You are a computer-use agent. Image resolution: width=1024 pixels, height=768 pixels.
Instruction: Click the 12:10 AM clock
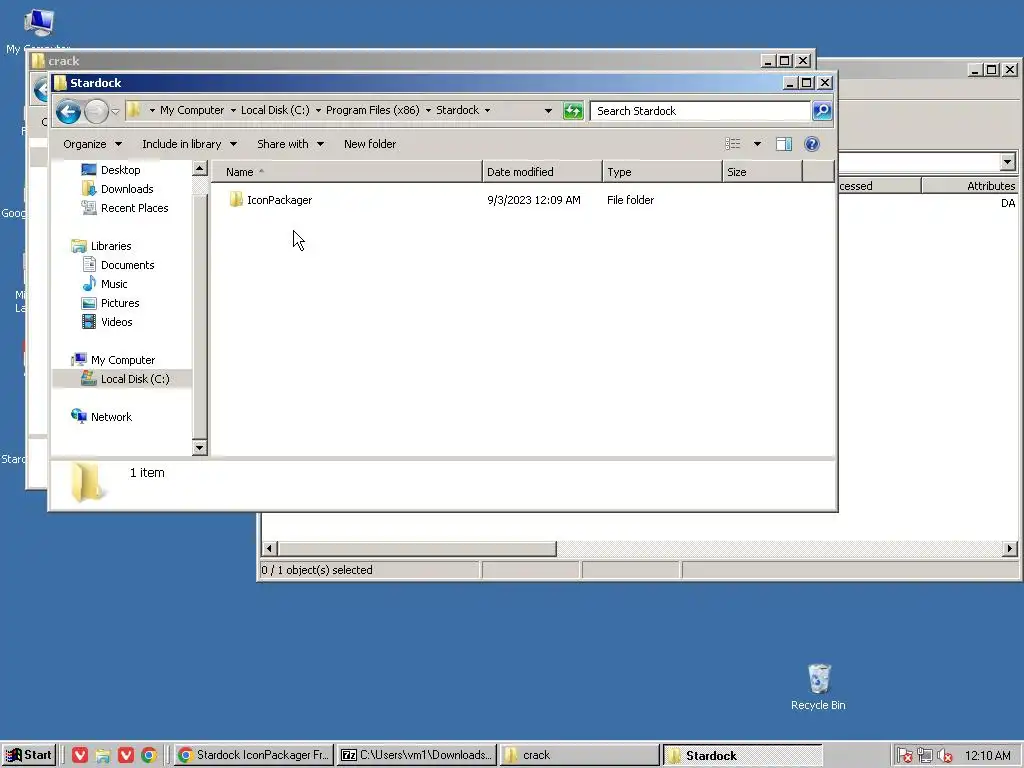(x=987, y=755)
